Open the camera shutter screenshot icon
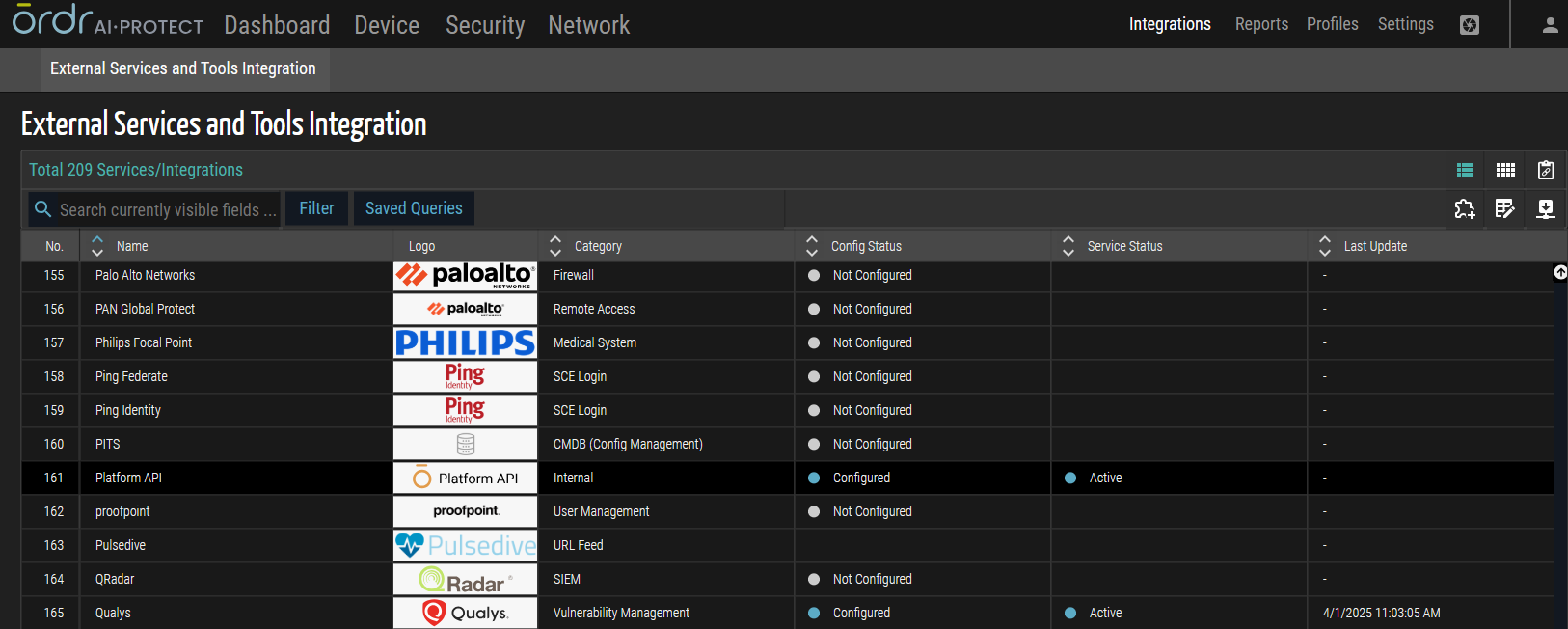 coord(1470,25)
